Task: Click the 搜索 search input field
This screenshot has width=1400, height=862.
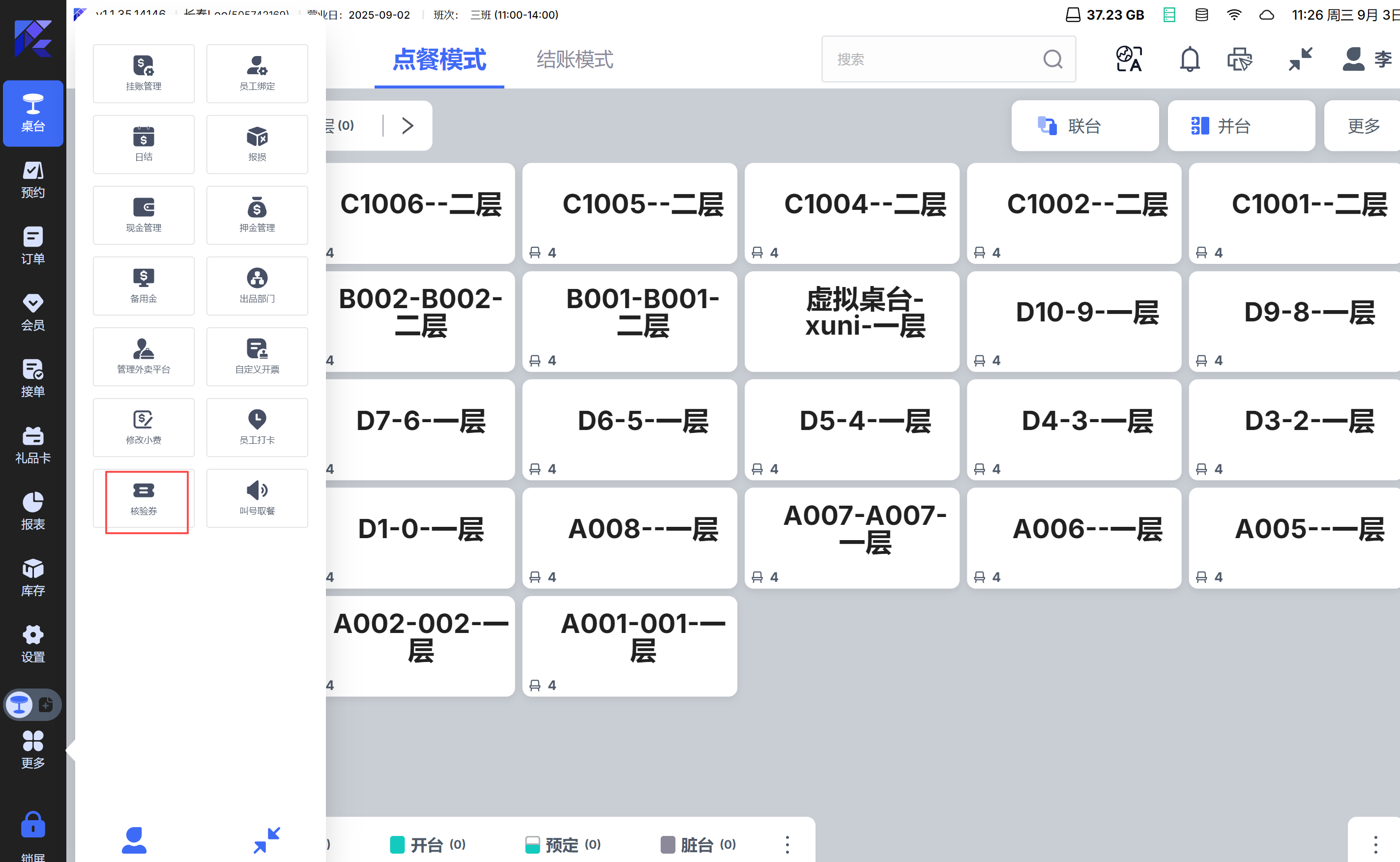Action: (x=935, y=59)
